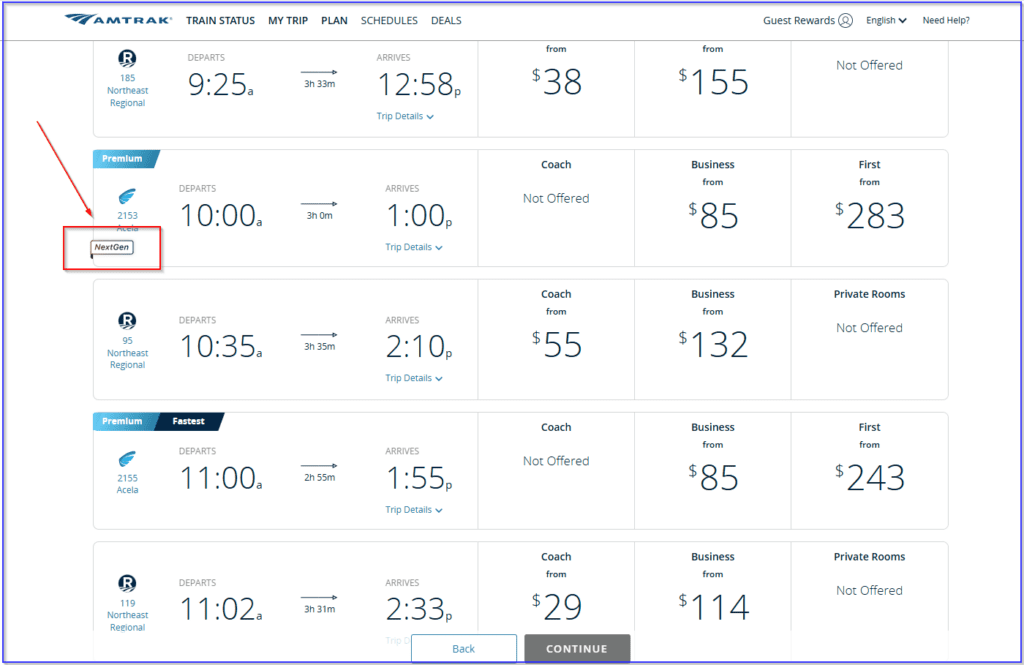The height and width of the screenshot is (665, 1024).
Task: Expand Trip Details for the 10:35a train
Action: (x=413, y=378)
